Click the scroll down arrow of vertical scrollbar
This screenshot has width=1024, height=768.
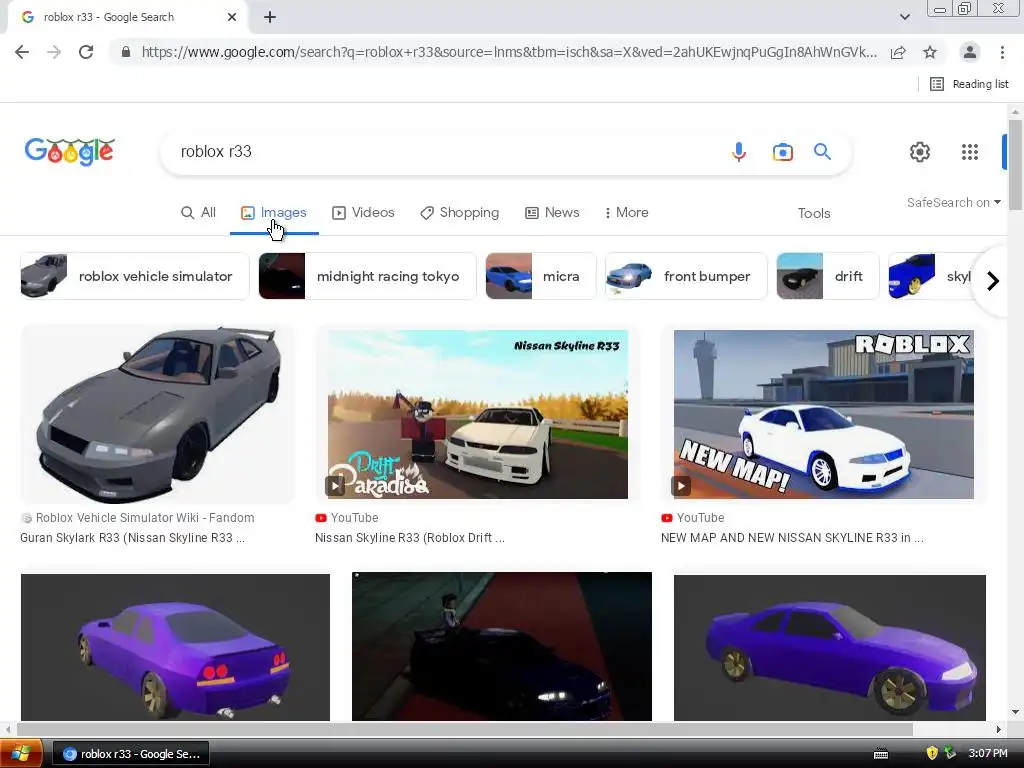point(1015,712)
